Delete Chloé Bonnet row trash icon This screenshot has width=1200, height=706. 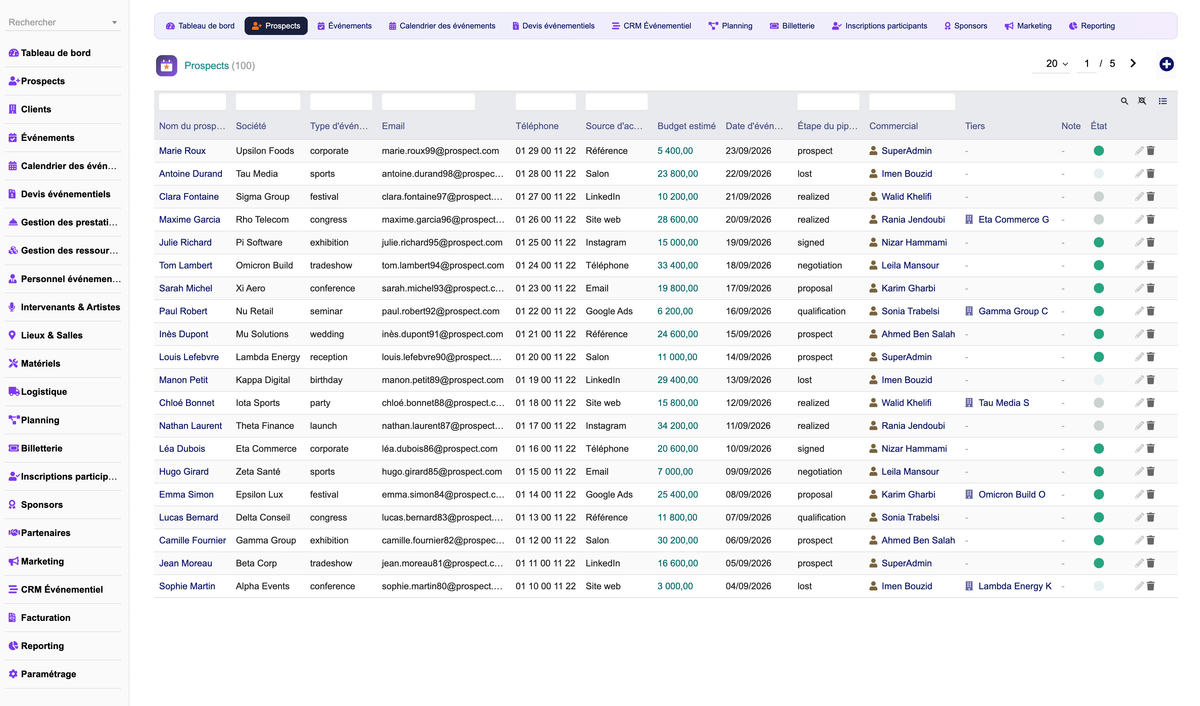[x=1150, y=403]
